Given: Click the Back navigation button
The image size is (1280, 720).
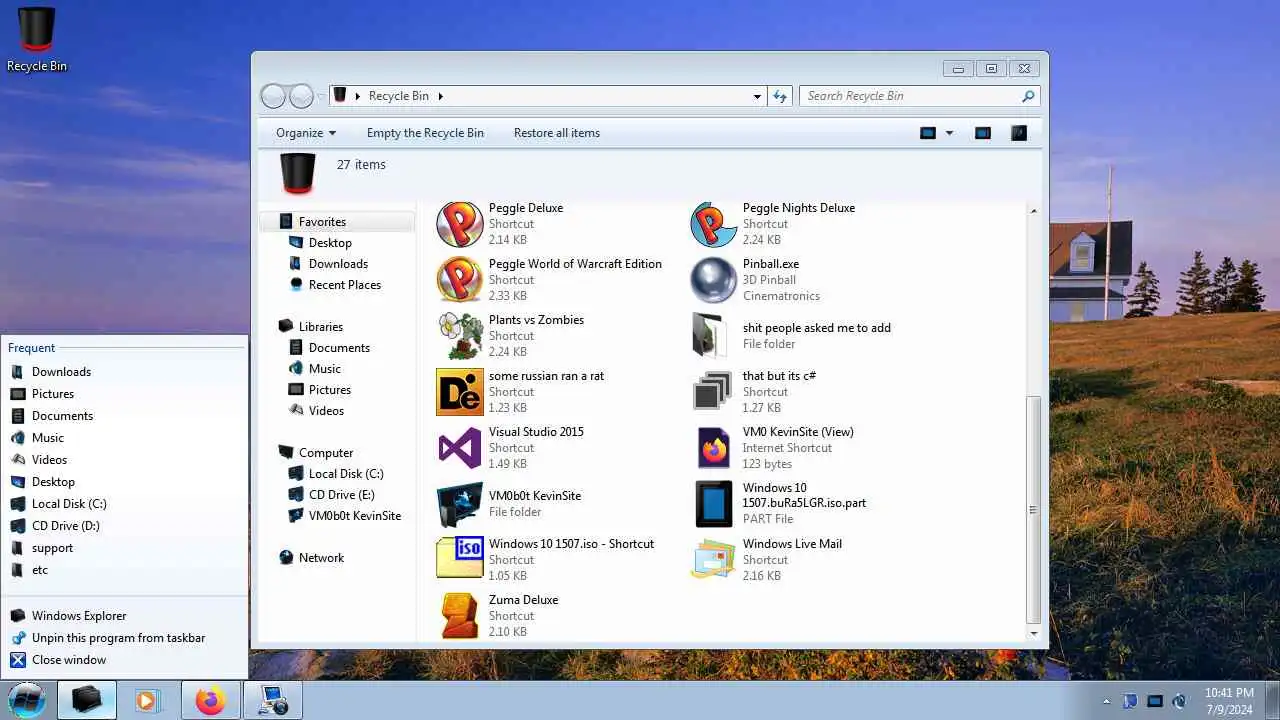Looking at the screenshot, I should coord(273,96).
